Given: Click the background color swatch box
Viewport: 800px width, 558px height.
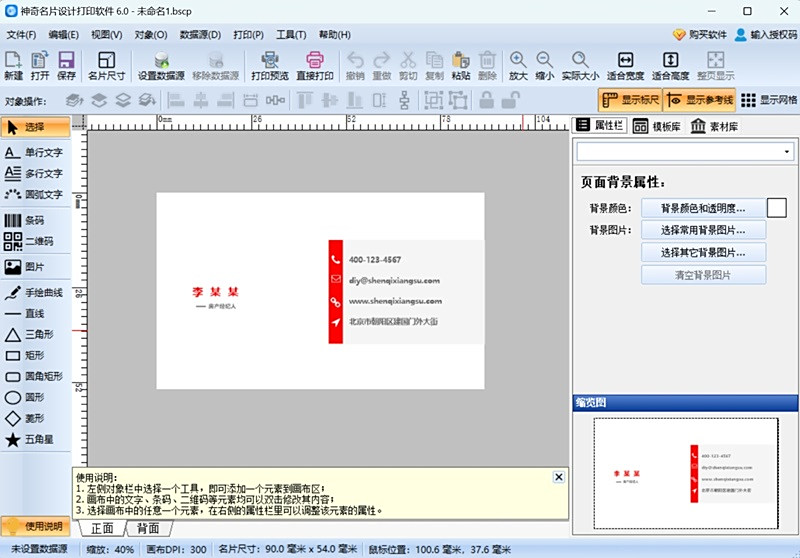Looking at the screenshot, I should pos(776,208).
